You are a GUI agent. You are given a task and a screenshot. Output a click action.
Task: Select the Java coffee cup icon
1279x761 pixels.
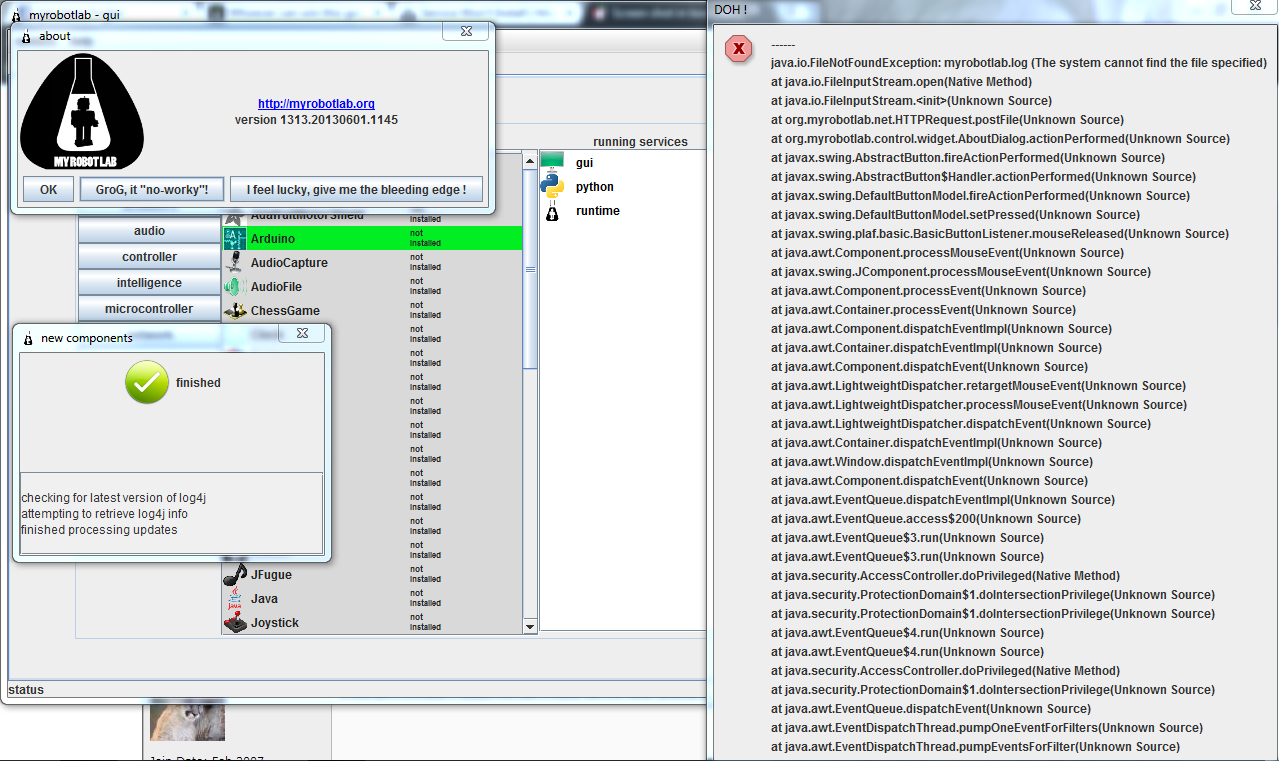(x=234, y=599)
